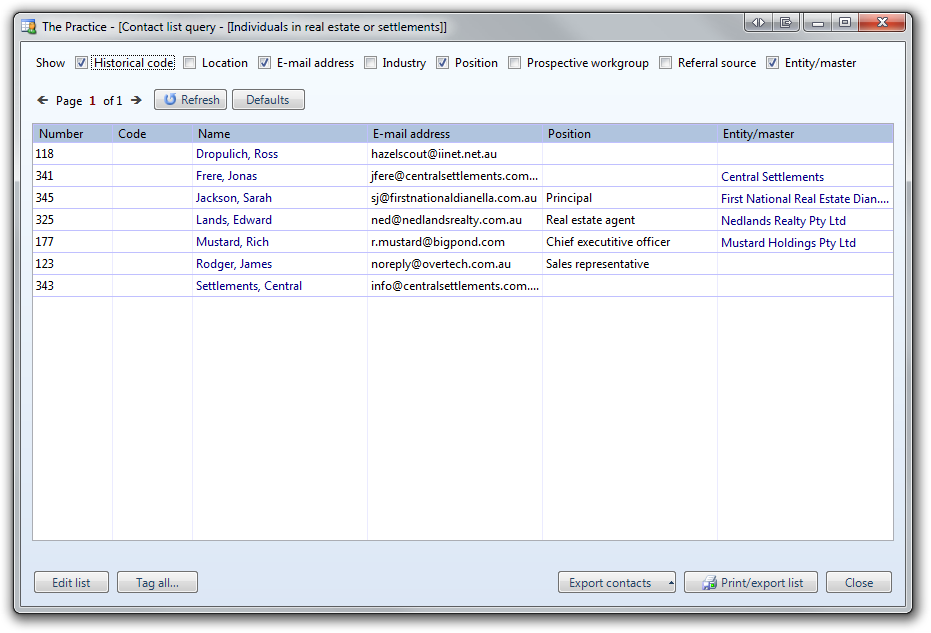Screen dimensions: 931x633
Task: Select email sj@firstnationaldianella.com.au
Action: click(x=454, y=198)
